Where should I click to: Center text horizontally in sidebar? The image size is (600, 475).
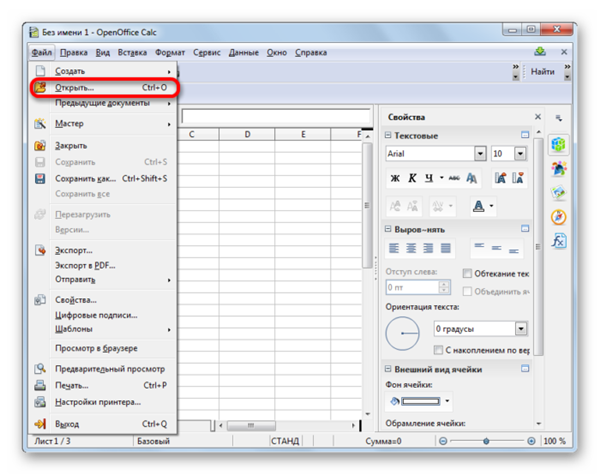(x=411, y=248)
